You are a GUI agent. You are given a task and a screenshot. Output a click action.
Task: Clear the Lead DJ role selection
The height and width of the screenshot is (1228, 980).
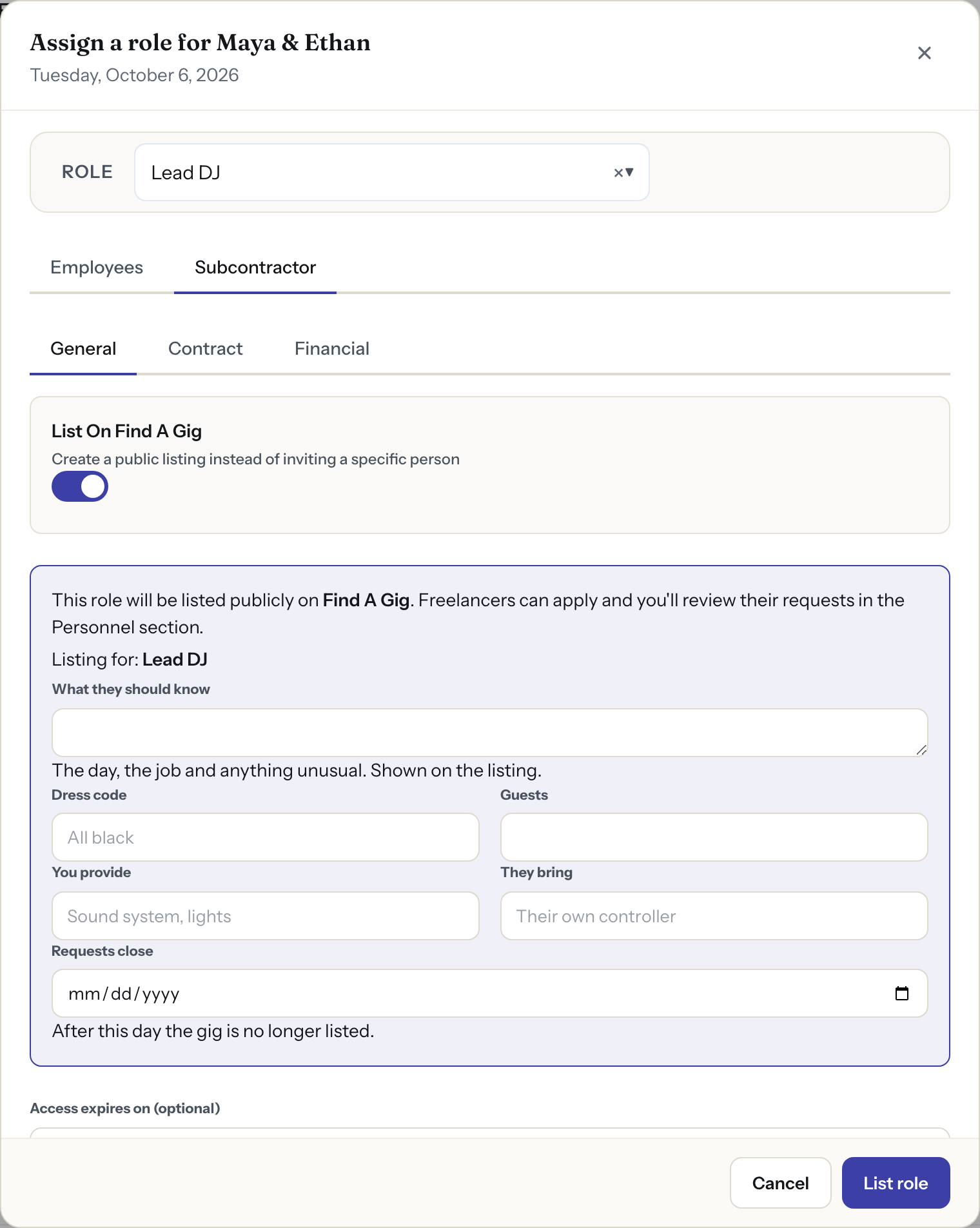[618, 172]
